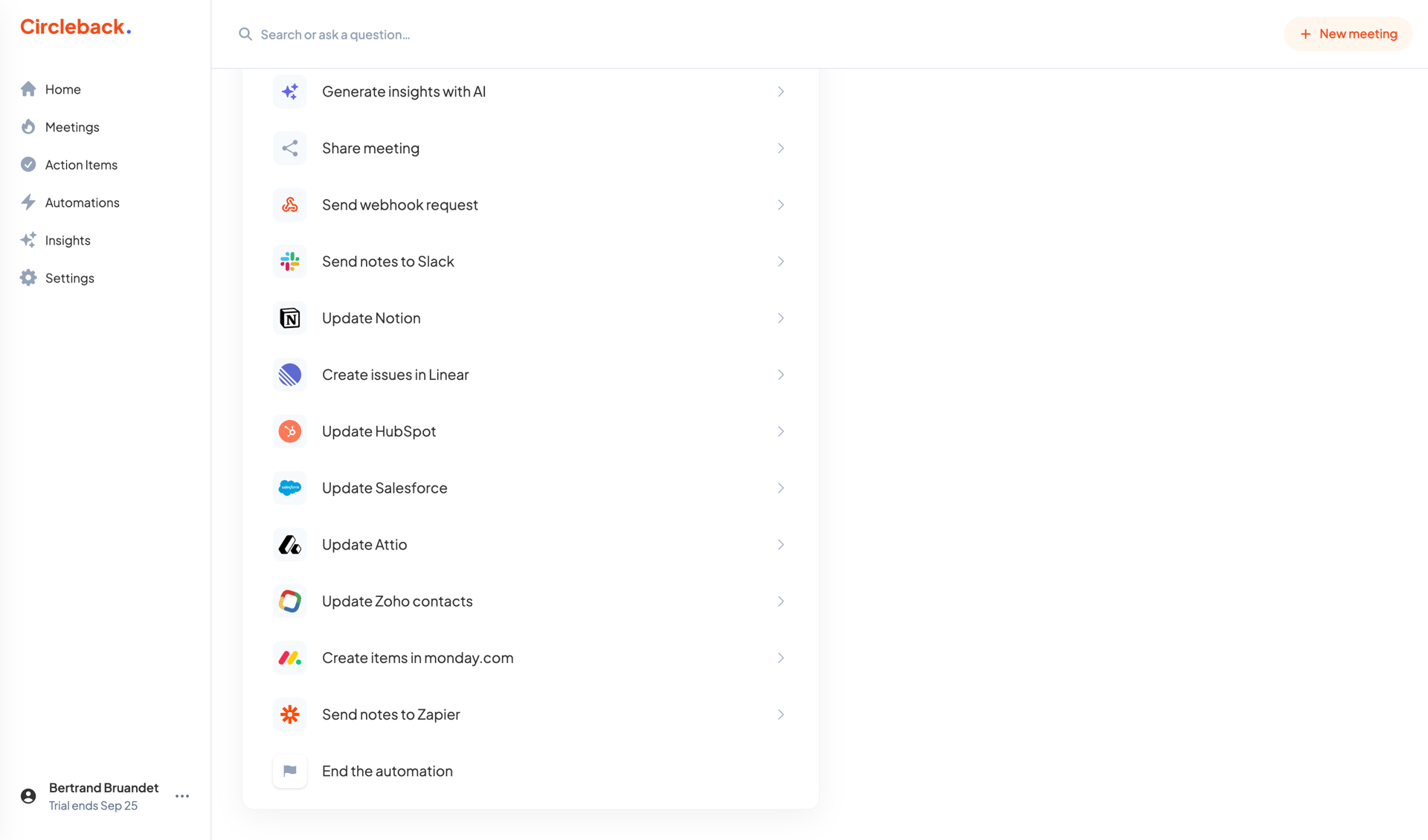Select the monday.com icon
The width and height of the screenshot is (1428, 840).
pyautogui.click(x=289, y=657)
